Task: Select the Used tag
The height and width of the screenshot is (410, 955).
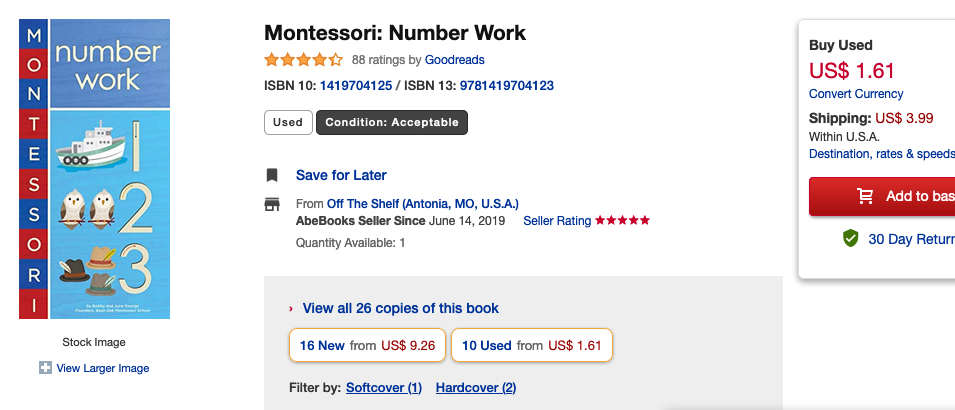Action: pyautogui.click(x=288, y=122)
